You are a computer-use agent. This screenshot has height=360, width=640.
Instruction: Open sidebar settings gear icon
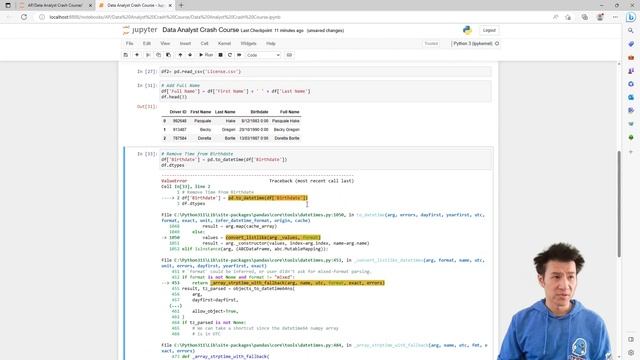(x=631, y=353)
